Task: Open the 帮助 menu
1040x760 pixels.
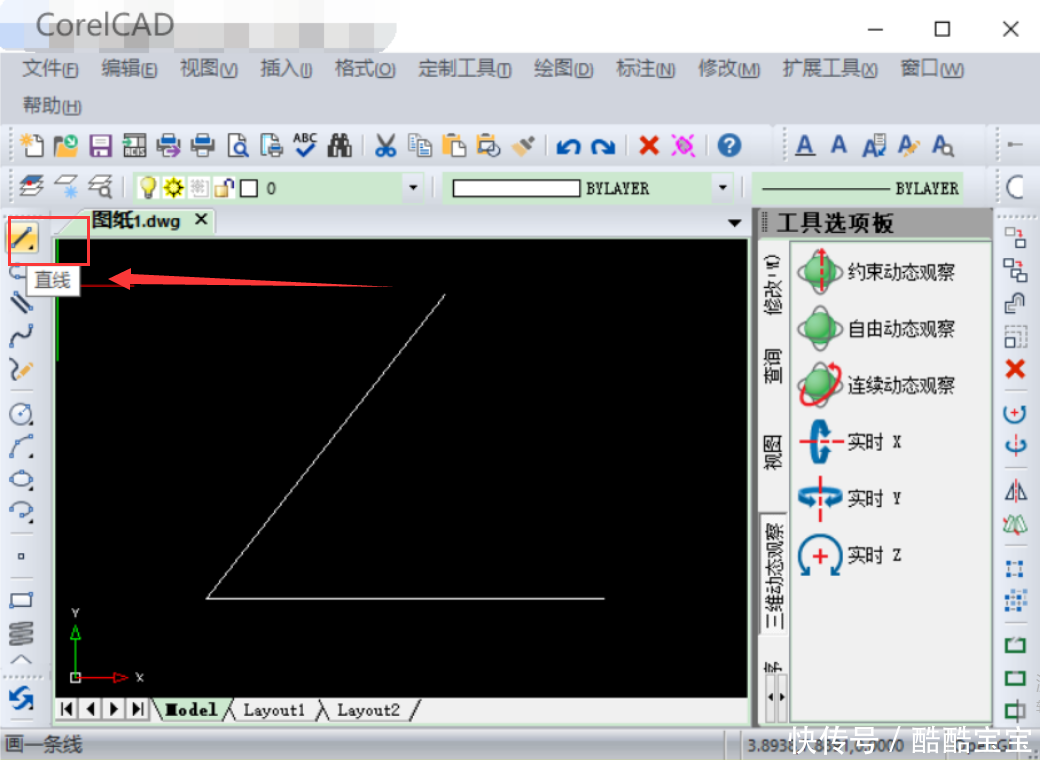Action: (x=52, y=105)
